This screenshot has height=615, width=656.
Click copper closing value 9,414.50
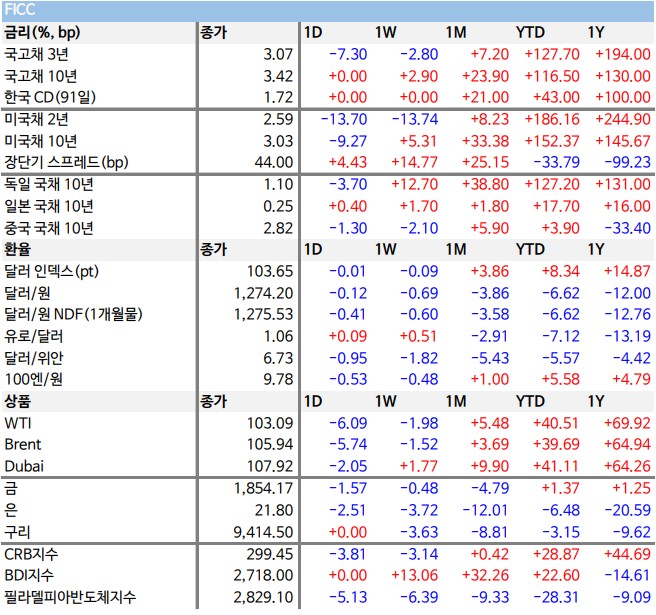click(x=263, y=532)
